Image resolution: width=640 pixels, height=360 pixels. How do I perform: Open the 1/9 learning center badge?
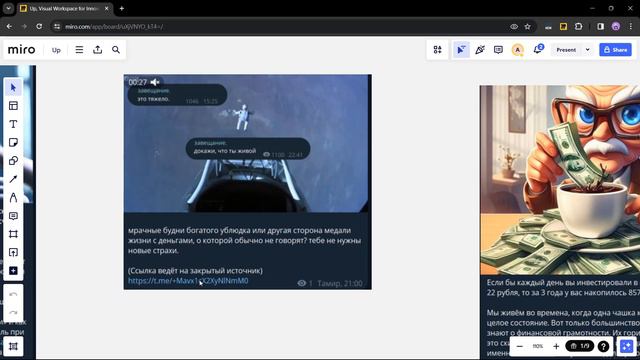tap(580, 346)
